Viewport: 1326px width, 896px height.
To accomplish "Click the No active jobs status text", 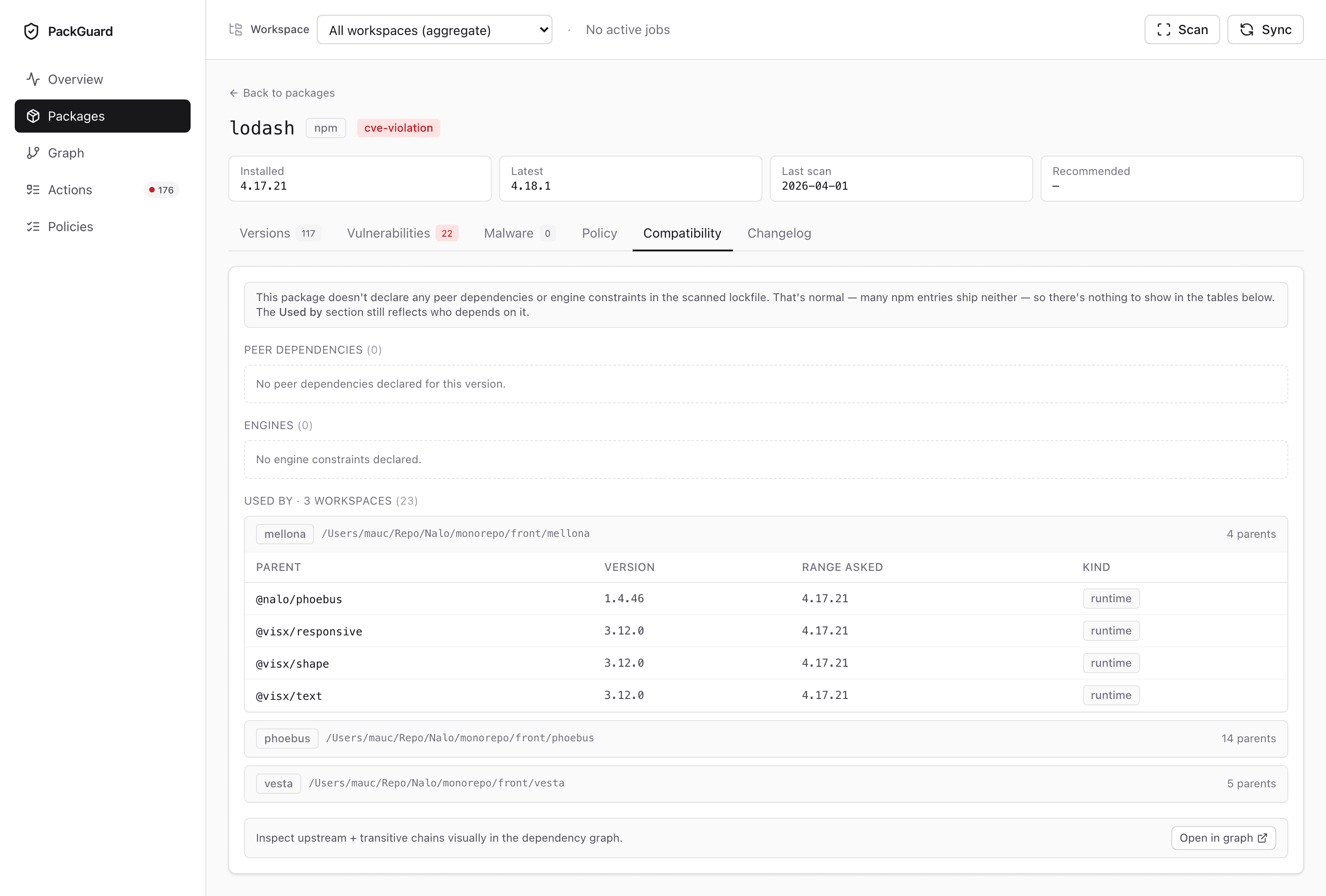I will pyautogui.click(x=628, y=29).
